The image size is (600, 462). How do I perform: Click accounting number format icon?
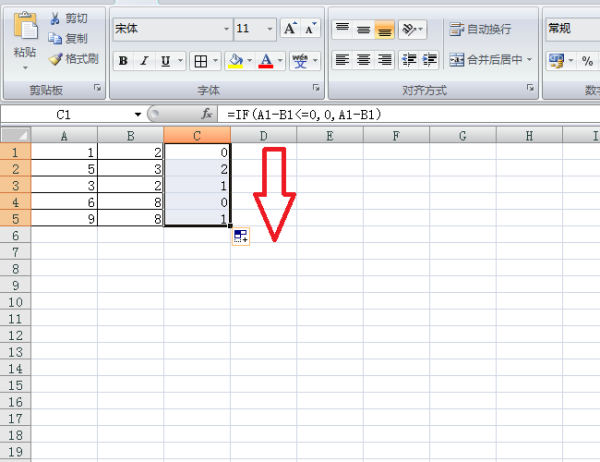(x=556, y=60)
